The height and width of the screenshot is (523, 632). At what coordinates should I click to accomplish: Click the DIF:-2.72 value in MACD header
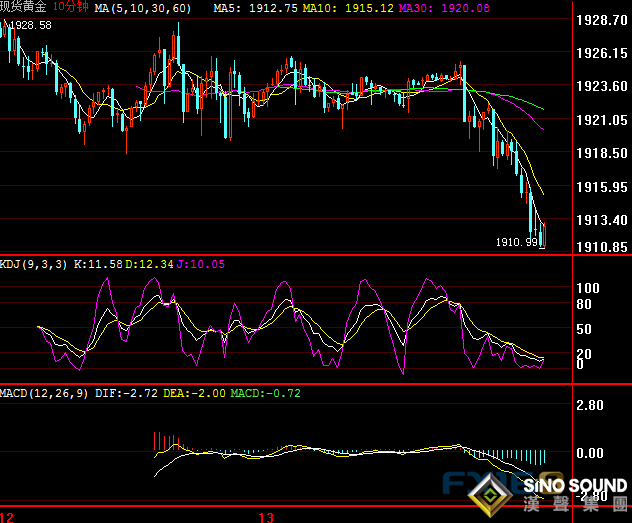point(132,393)
